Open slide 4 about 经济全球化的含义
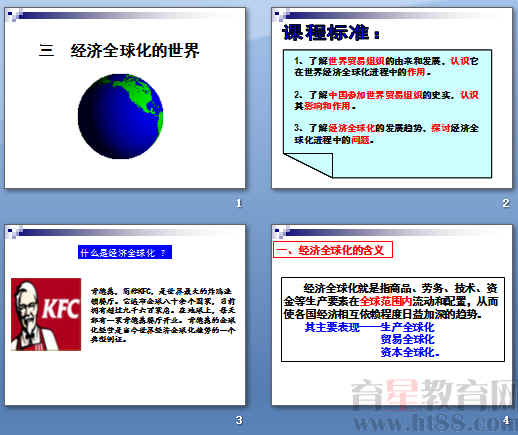 tap(392, 315)
